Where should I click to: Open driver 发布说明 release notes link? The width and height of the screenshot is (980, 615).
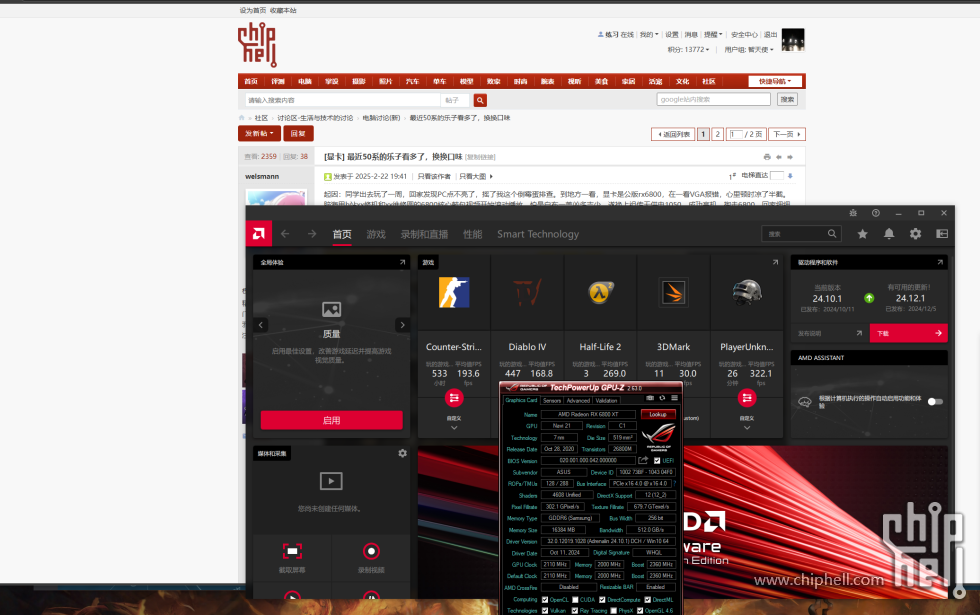pyautogui.click(x=829, y=333)
